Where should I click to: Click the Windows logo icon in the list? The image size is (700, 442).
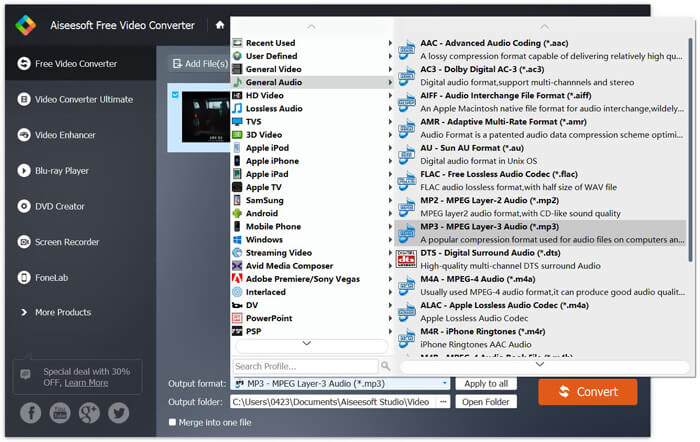click(x=237, y=240)
